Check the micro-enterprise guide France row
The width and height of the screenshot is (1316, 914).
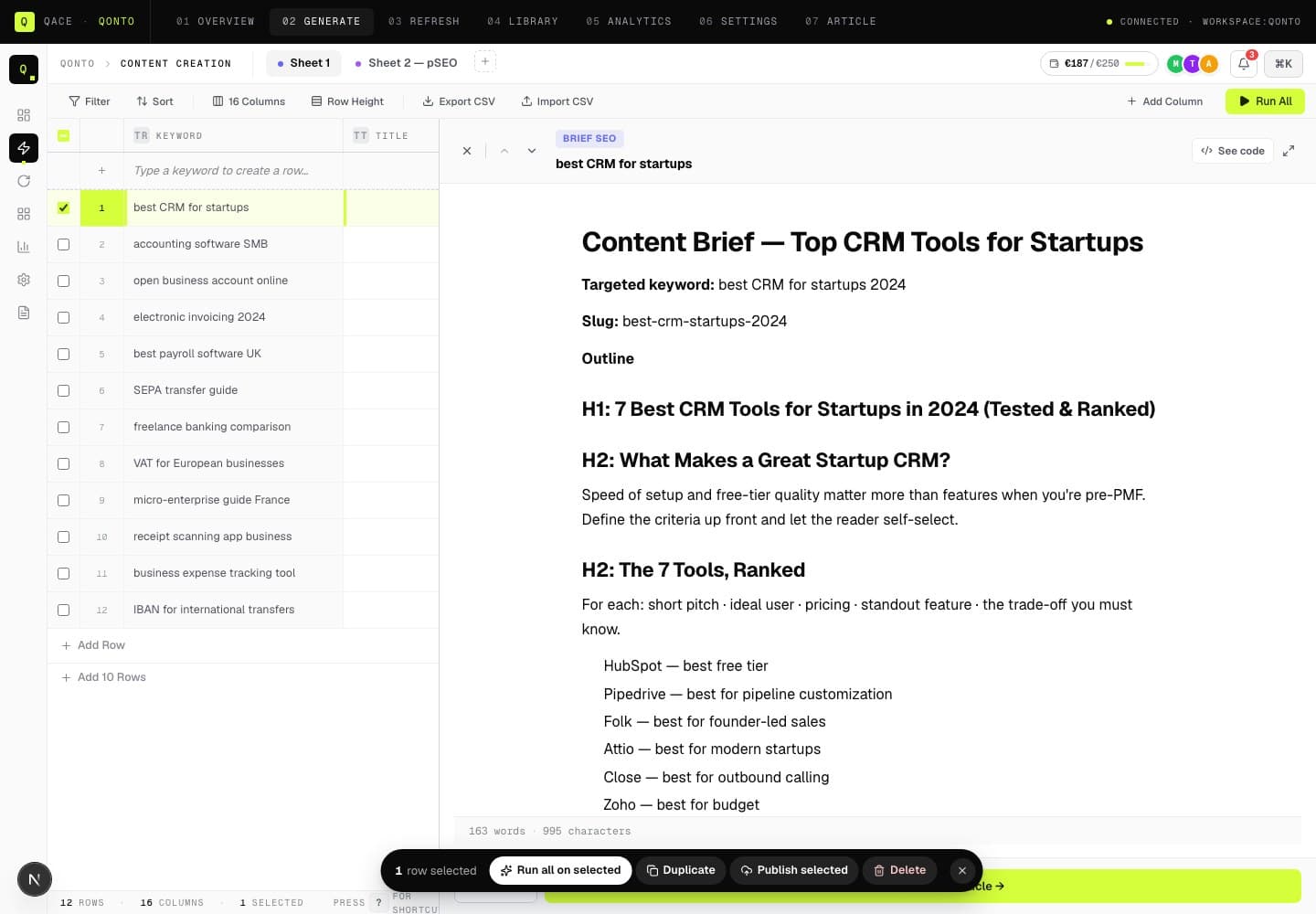click(63, 500)
